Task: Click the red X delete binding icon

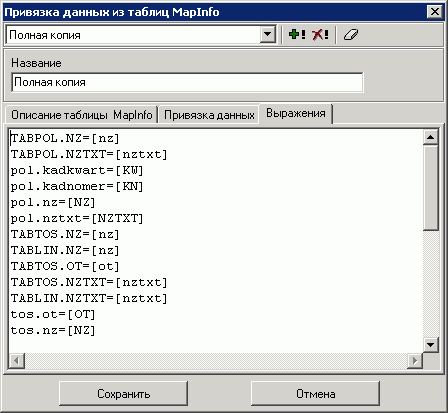Action: 320,34
